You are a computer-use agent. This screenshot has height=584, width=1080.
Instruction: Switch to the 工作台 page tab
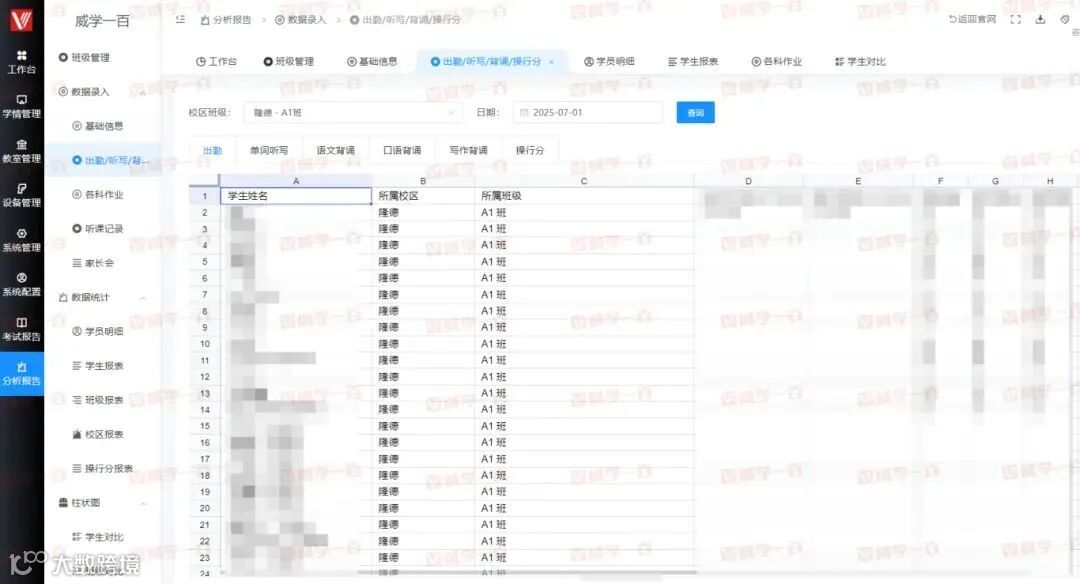[x=216, y=61]
